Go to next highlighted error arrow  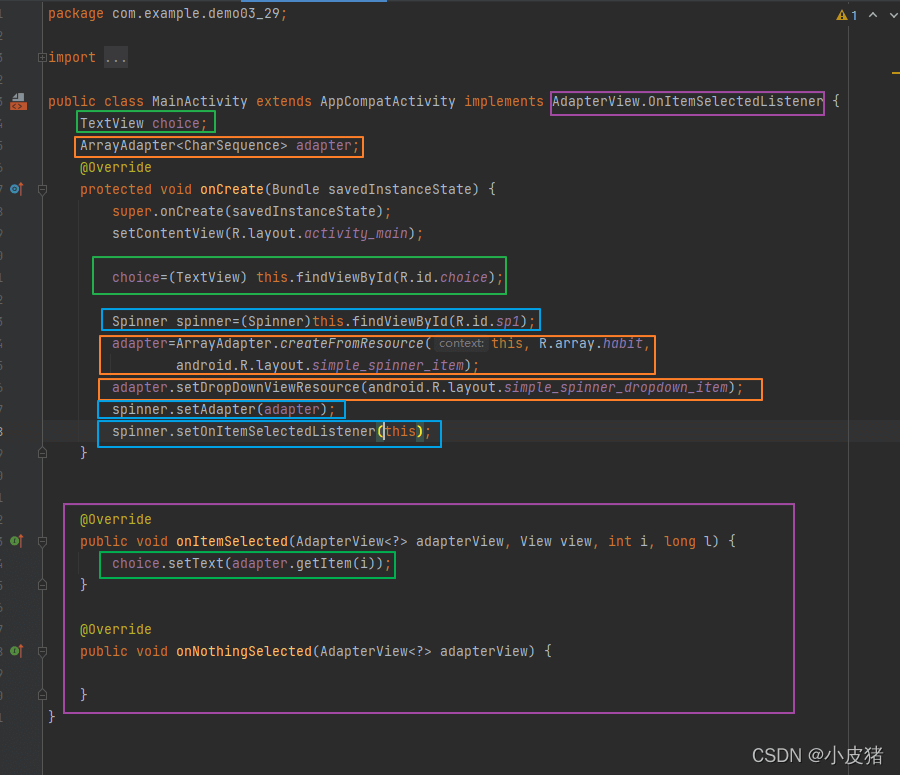pos(890,15)
